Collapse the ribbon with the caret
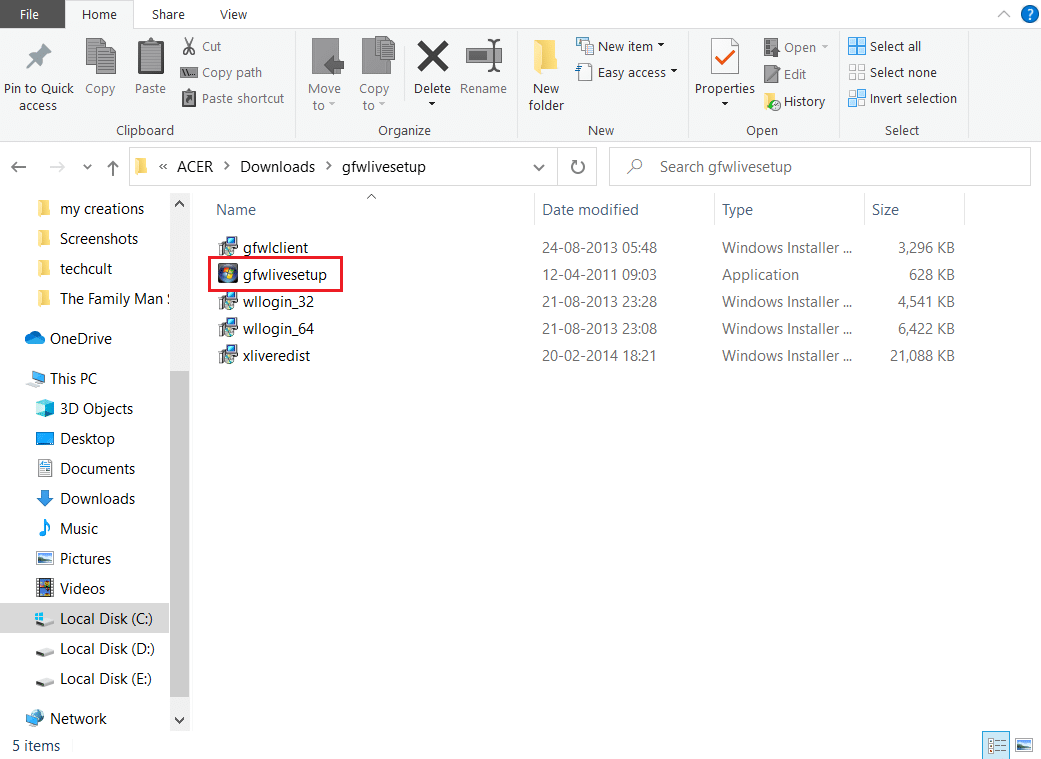The image size is (1041, 759). point(1004,14)
